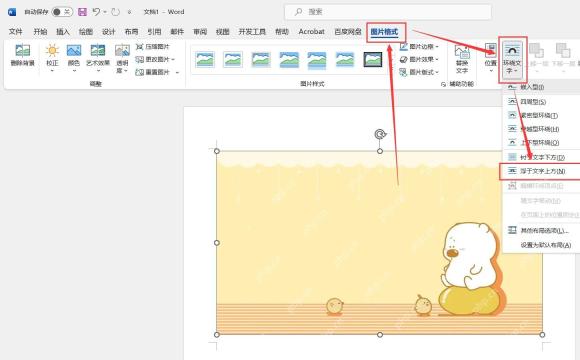This screenshot has width=580, height=360.
Task: Open the 校正 Corrections sun icon dropdown
Action: click(52, 58)
